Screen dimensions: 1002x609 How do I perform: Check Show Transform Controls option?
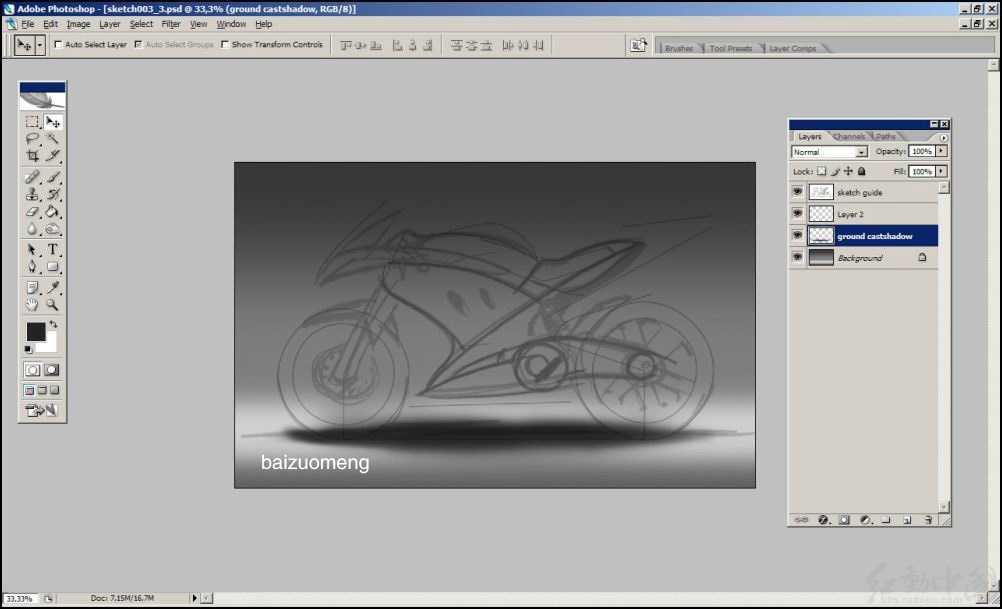pyautogui.click(x=224, y=44)
